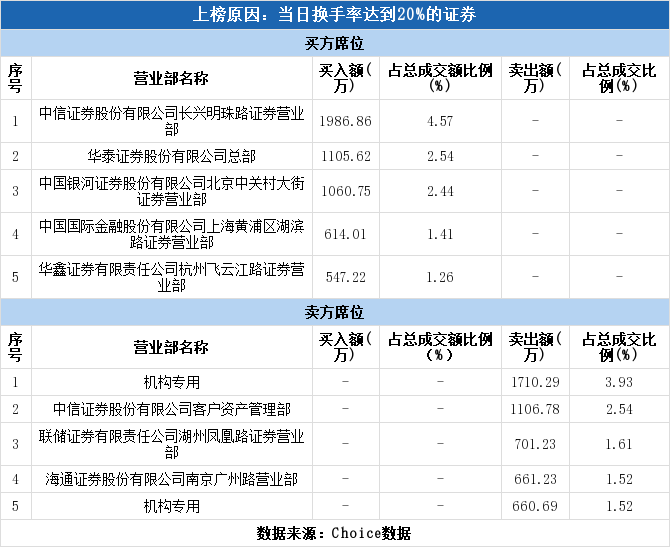Select buy amount 1986.86
The height and width of the screenshot is (547, 670).
click(x=345, y=121)
